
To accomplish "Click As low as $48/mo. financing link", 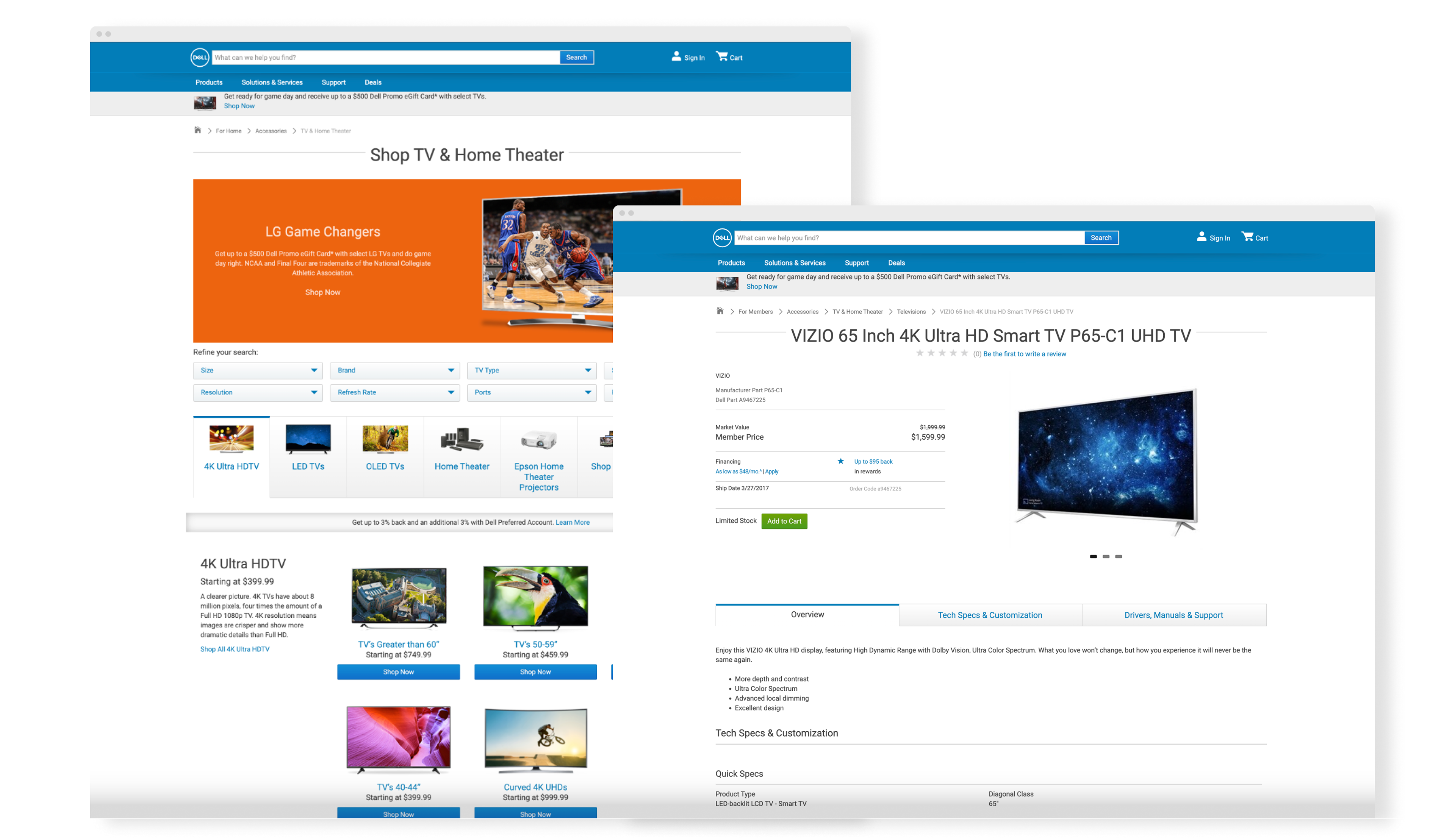I will [738, 472].
